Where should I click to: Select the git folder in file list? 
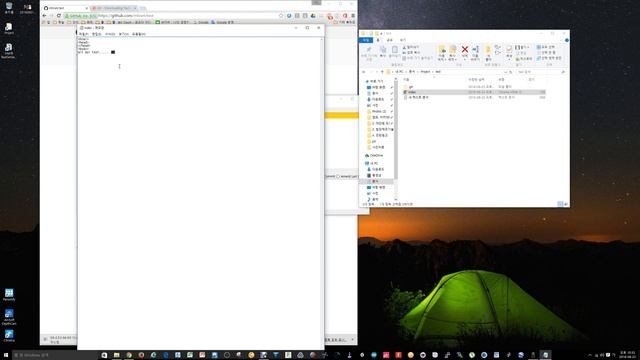(x=411, y=87)
